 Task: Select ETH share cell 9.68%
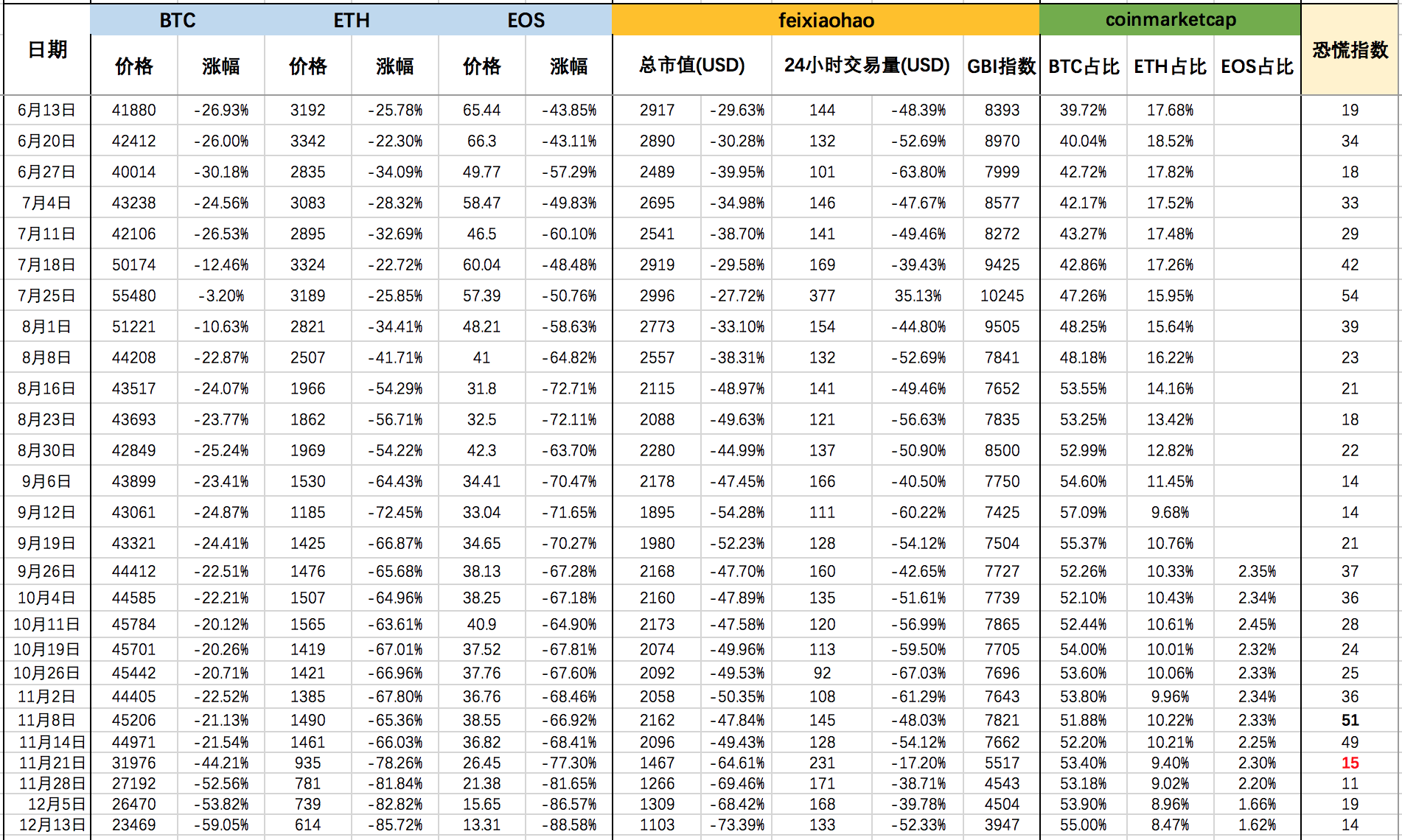click(1170, 512)
